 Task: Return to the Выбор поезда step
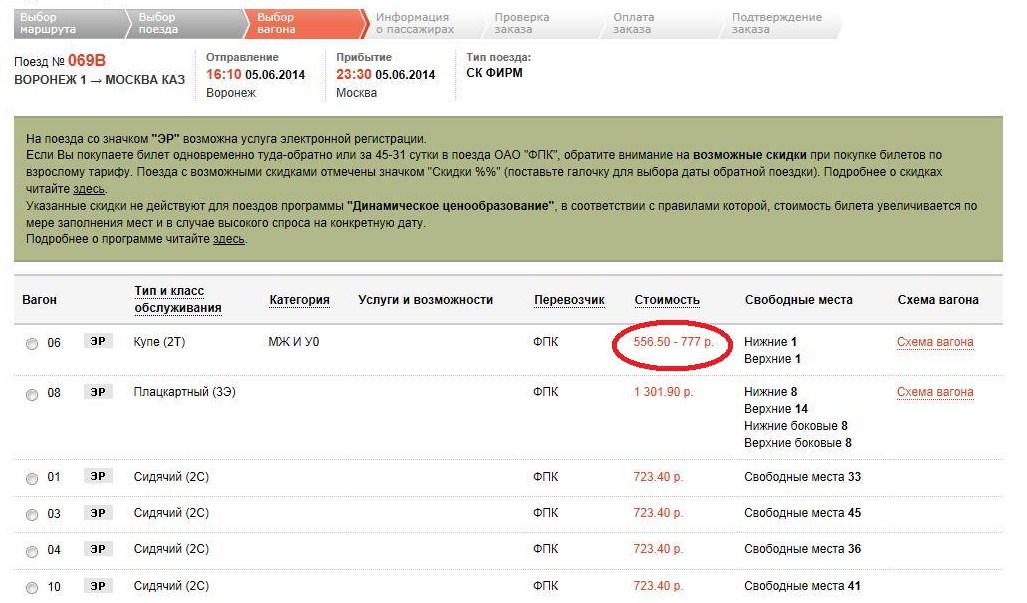point(166,23)
